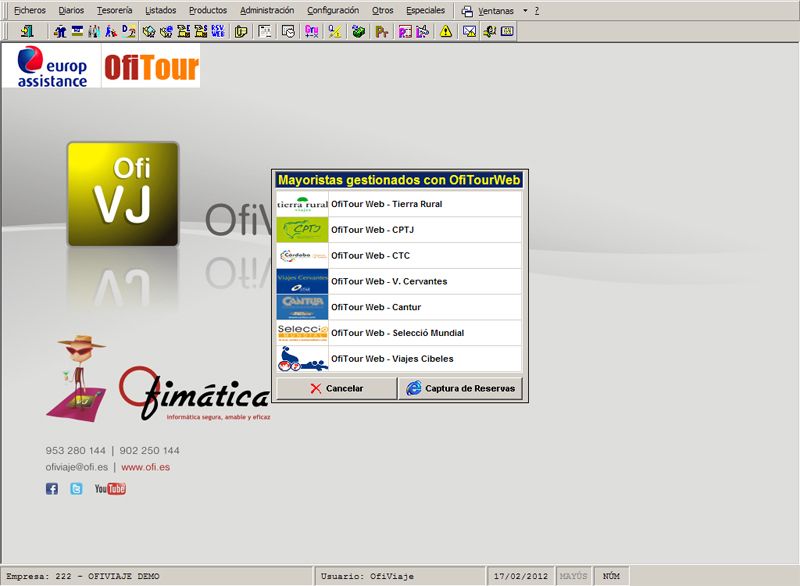
Task: Click the yellow box with E toolbar icon
Action: 183,32
